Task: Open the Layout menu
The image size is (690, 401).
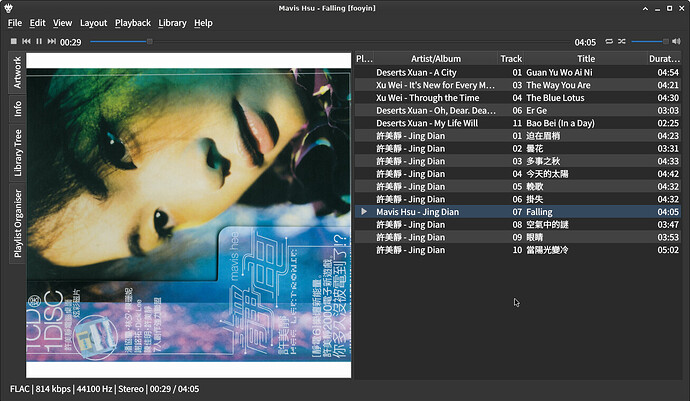Action: pos(93,23)
